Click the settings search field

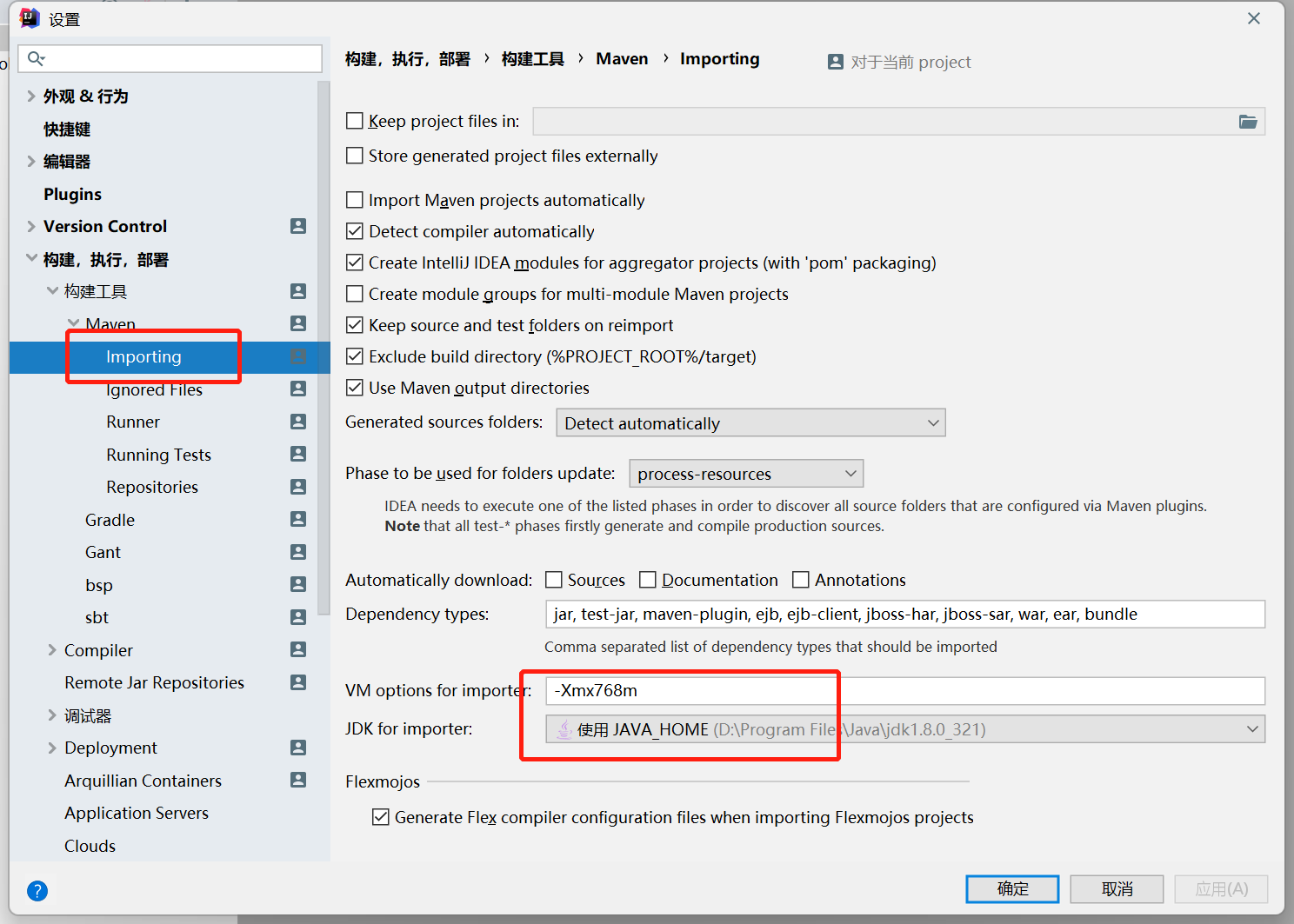click(x=170, y=58)
